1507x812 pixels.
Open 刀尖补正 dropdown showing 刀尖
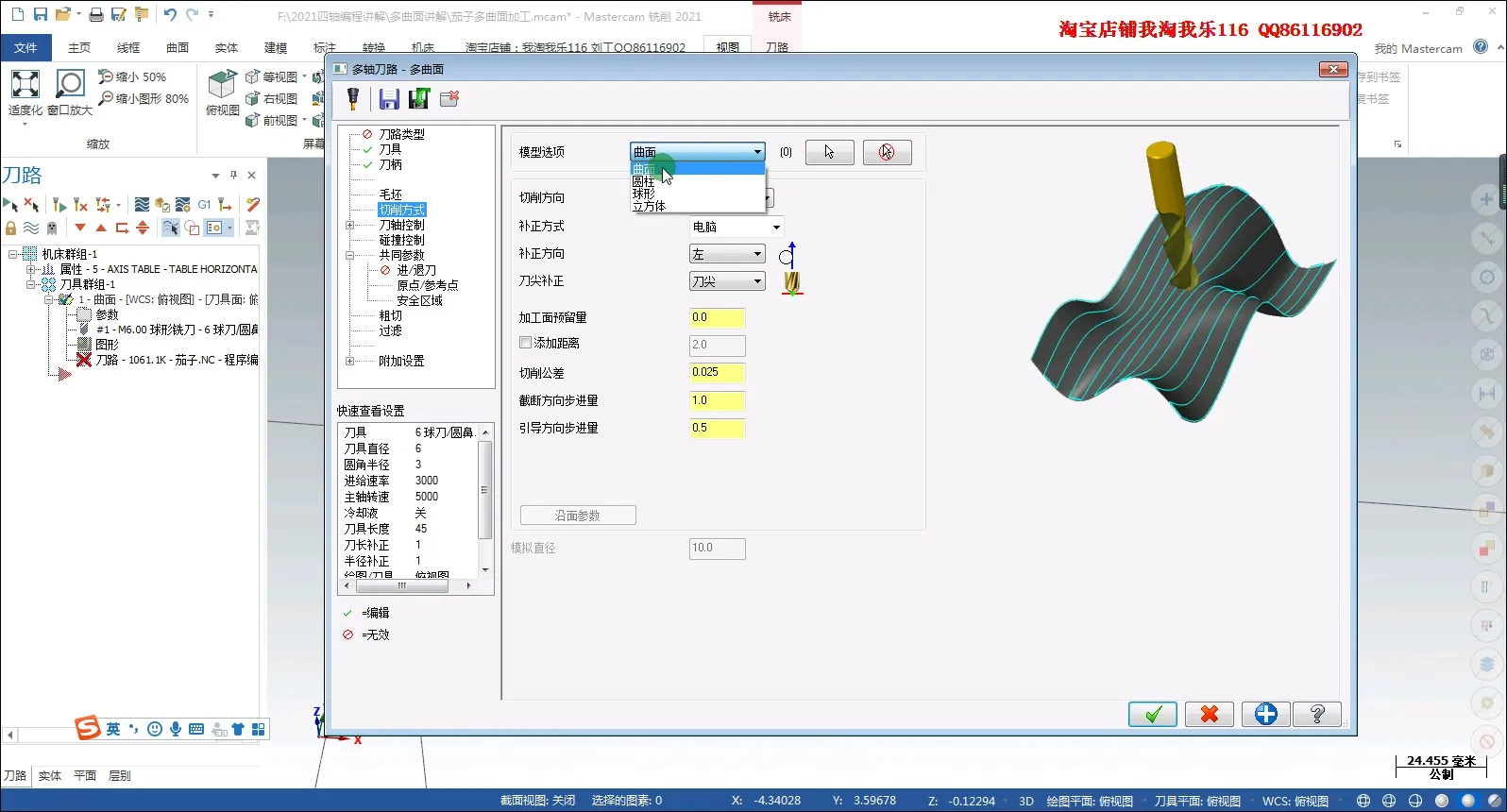point(727,281)
